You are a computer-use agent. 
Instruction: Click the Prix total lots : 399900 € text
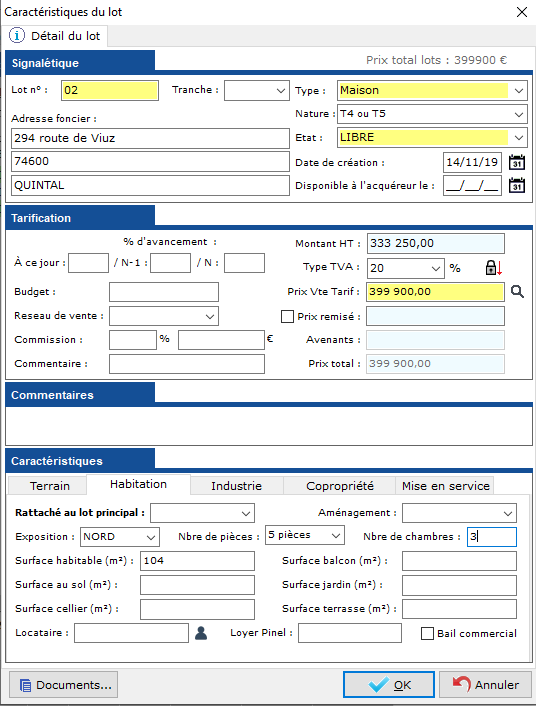436,60
